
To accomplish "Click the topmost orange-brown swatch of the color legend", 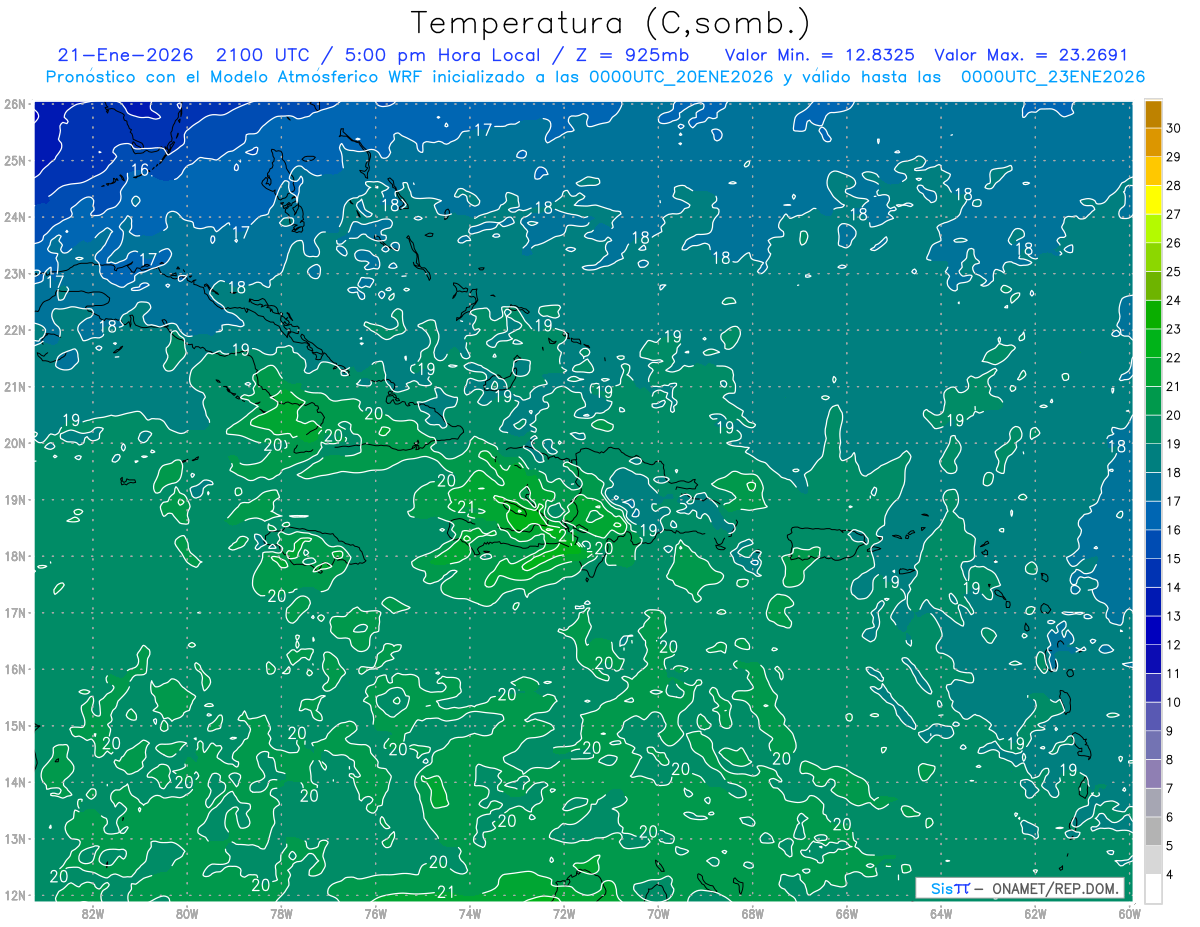I will click(x=1153, y=114).
